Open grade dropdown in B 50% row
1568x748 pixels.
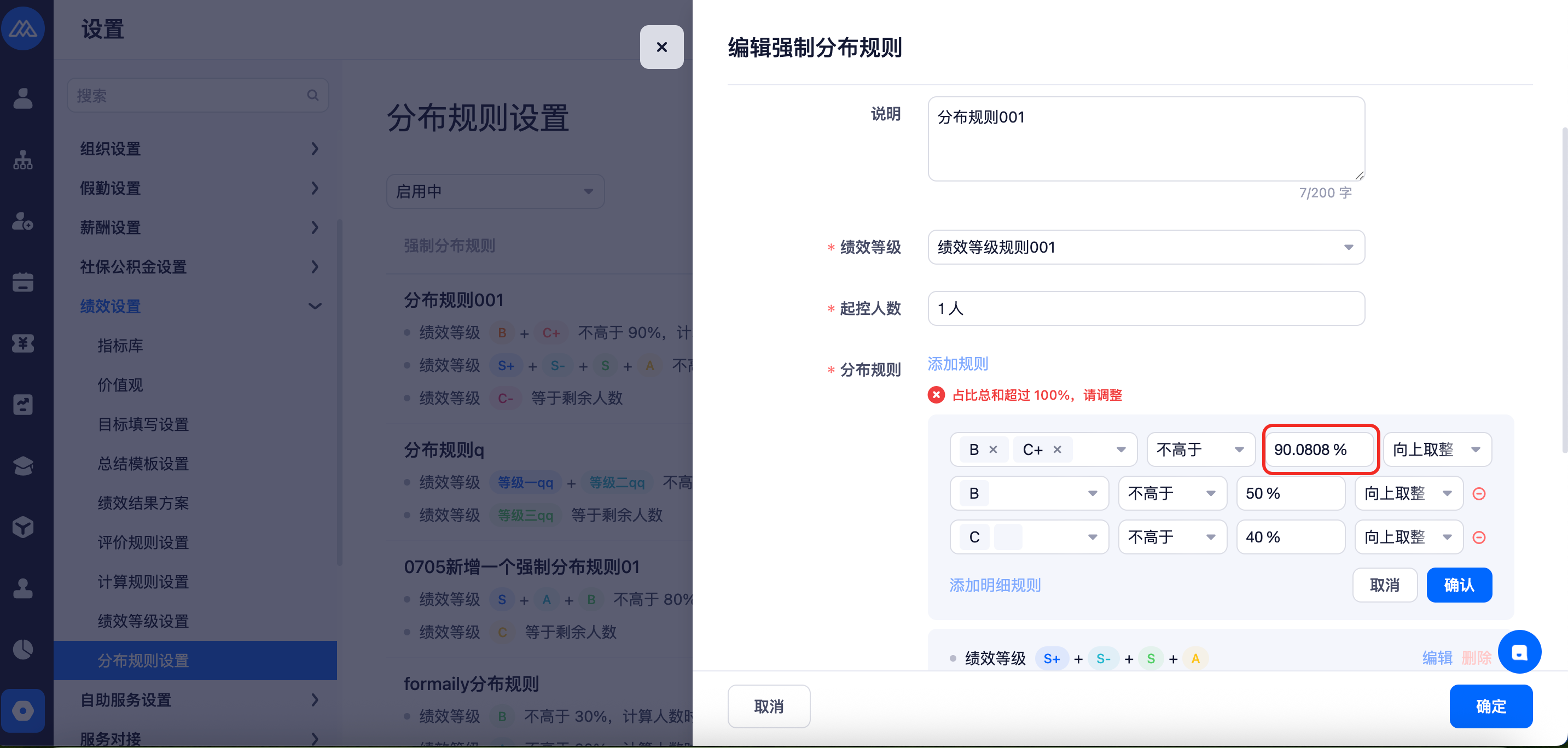click(x=1029, y=494)
